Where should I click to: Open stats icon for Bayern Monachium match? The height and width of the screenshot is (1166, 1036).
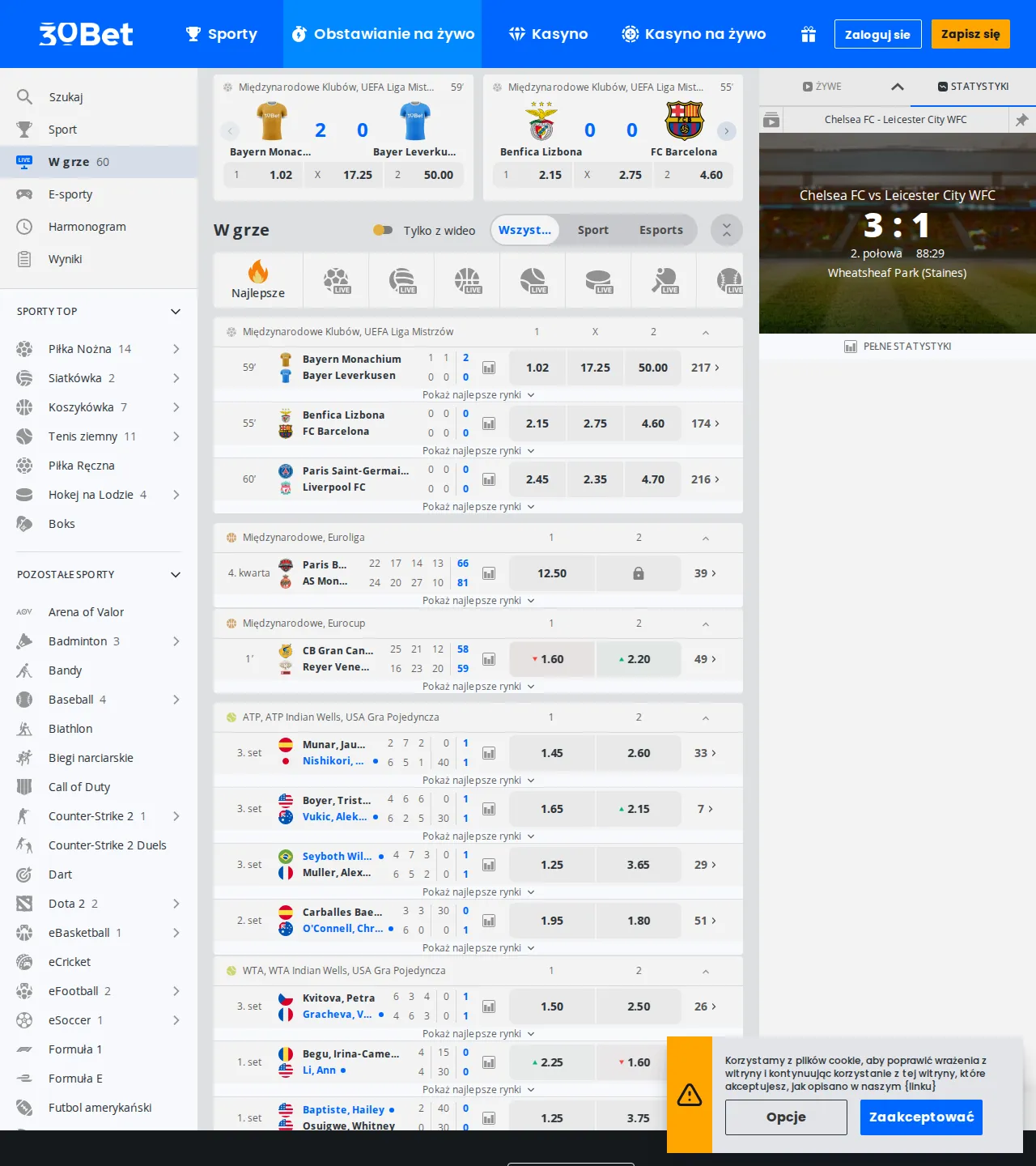pyautogui.click(x=489, y=368)
